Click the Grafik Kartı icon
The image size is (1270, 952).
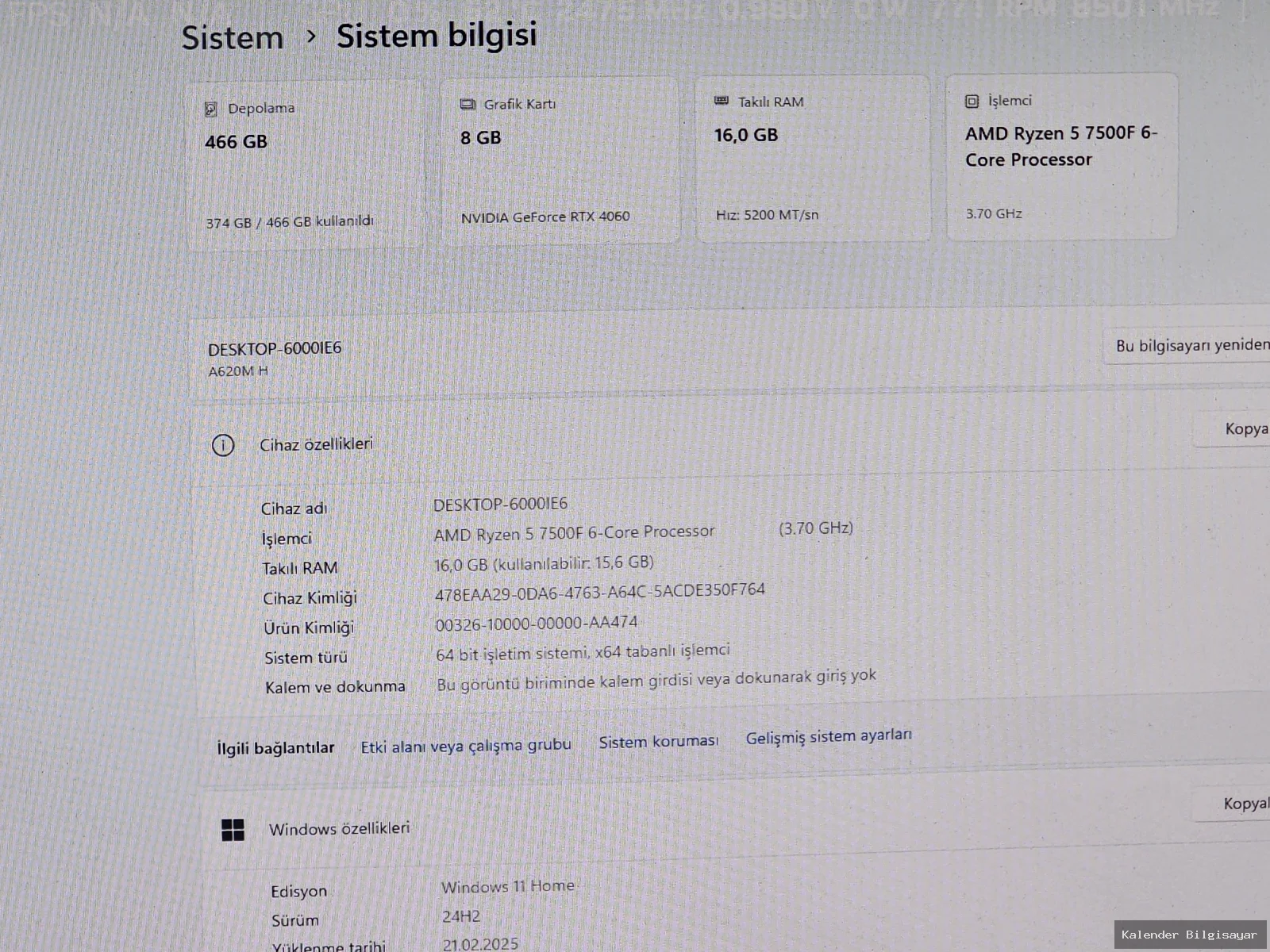(468, 105)
